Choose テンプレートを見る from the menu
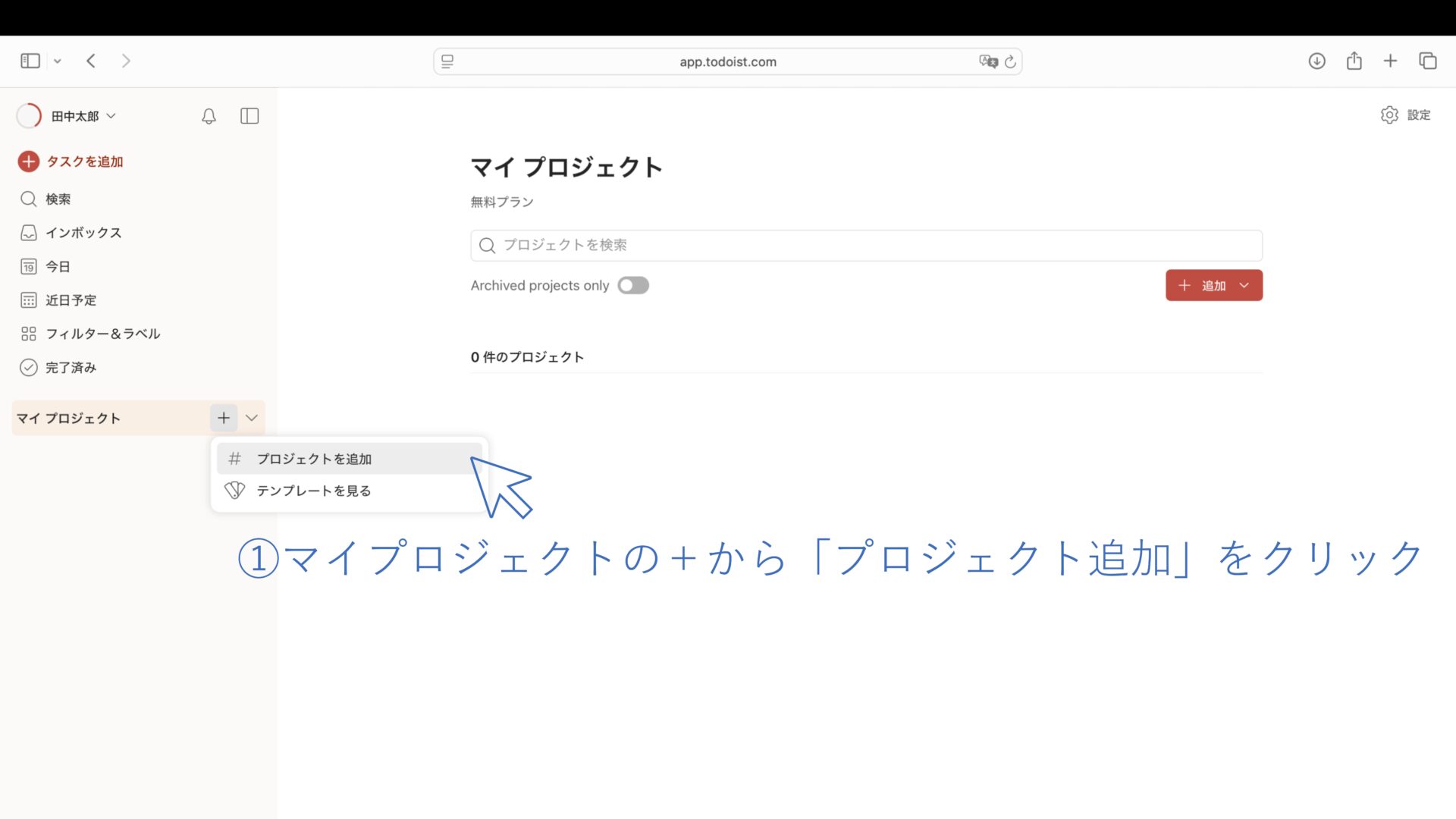 [x=312, y=490]
